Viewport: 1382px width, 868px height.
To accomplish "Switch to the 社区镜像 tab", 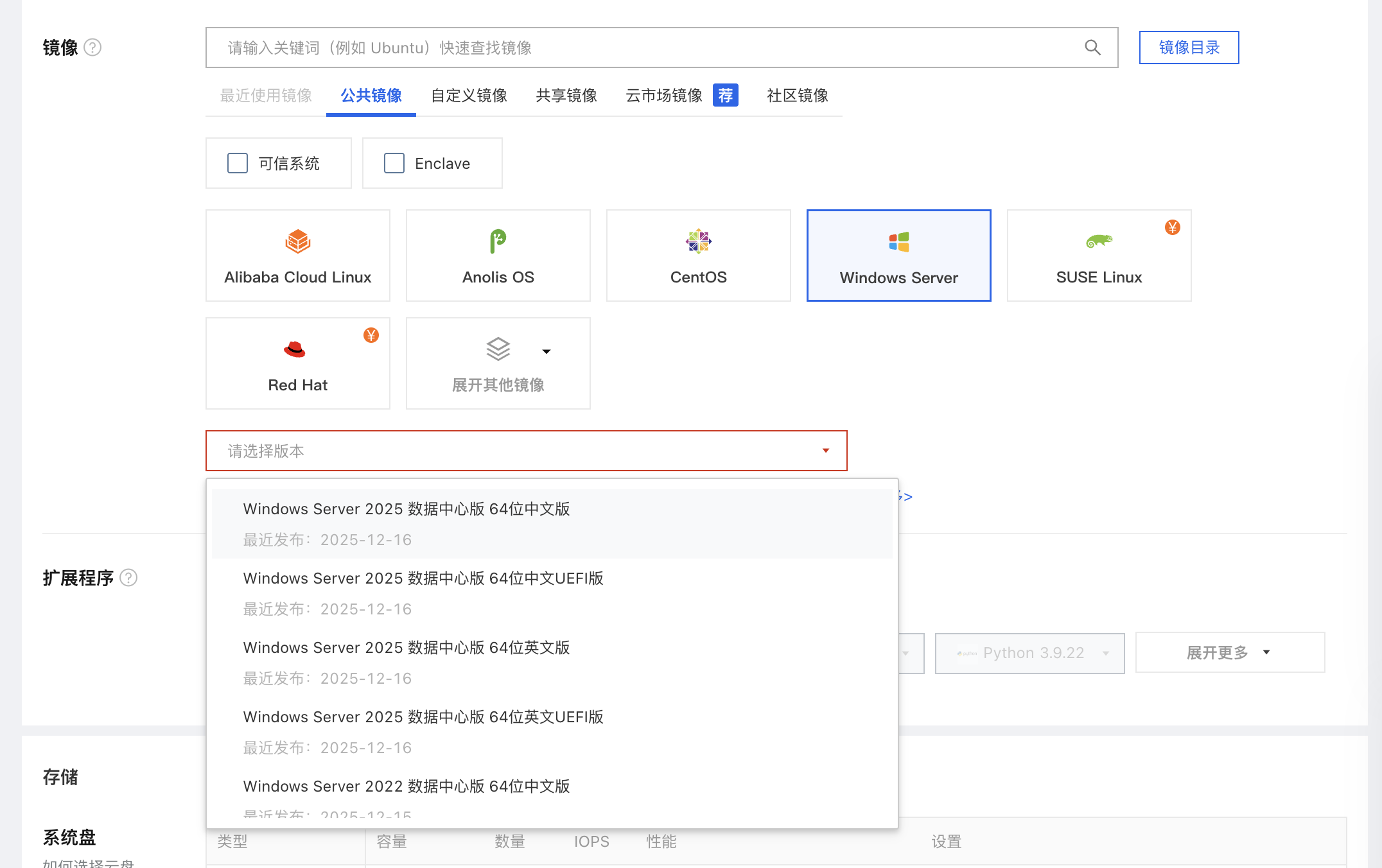I will pos(798,96).
